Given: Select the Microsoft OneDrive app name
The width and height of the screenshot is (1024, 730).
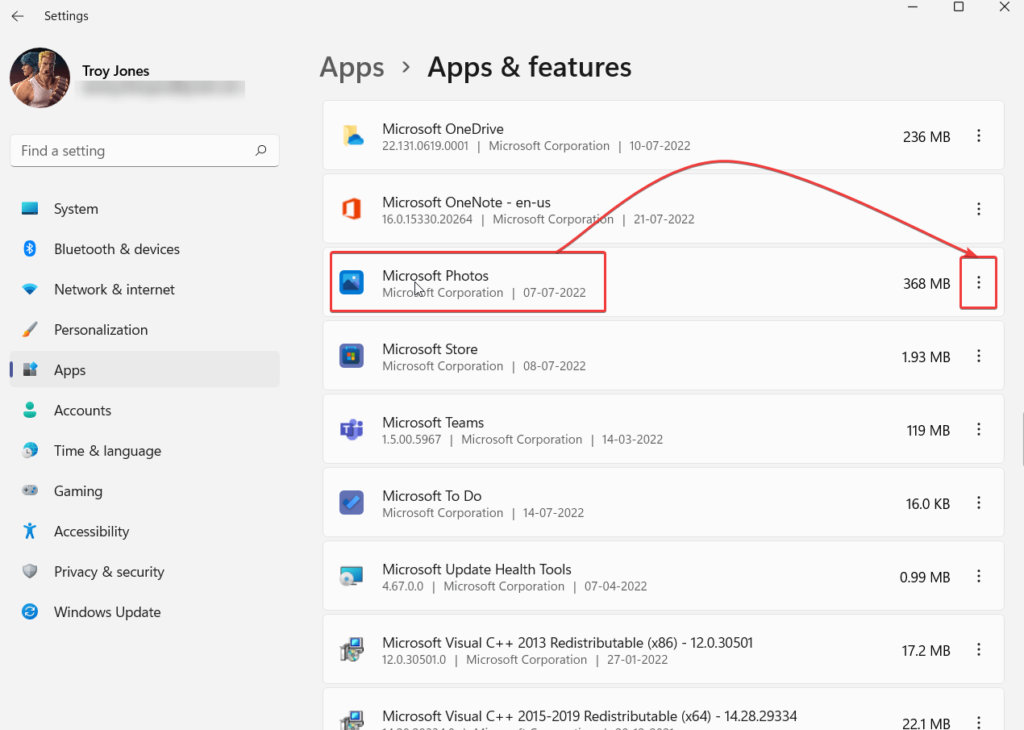Looking at the screenshot, I should (443, 129).
